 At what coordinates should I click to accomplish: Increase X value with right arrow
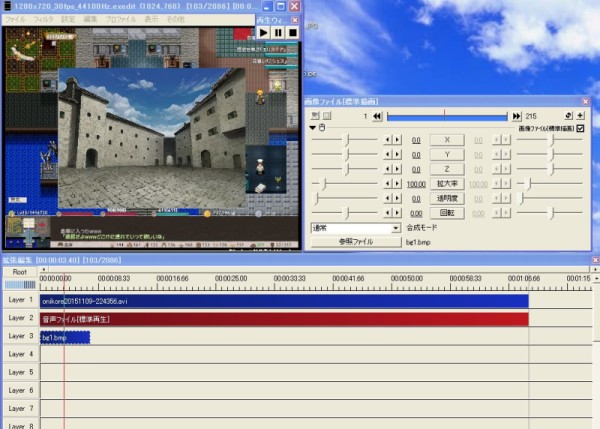pos(397,140)
